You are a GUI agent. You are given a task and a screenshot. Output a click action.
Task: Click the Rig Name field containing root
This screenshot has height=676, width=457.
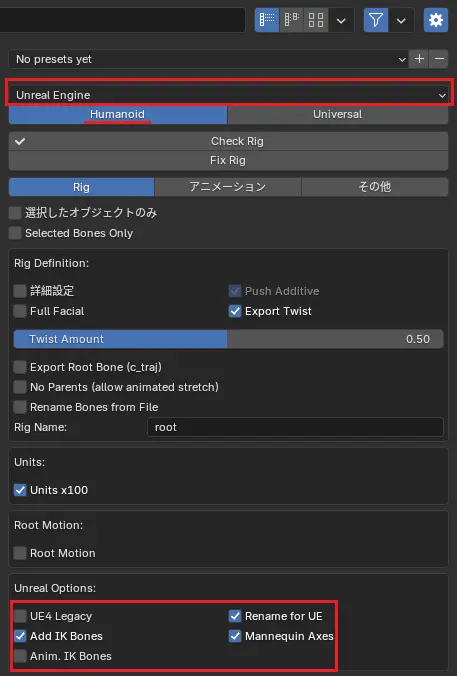tap(295, 427)
